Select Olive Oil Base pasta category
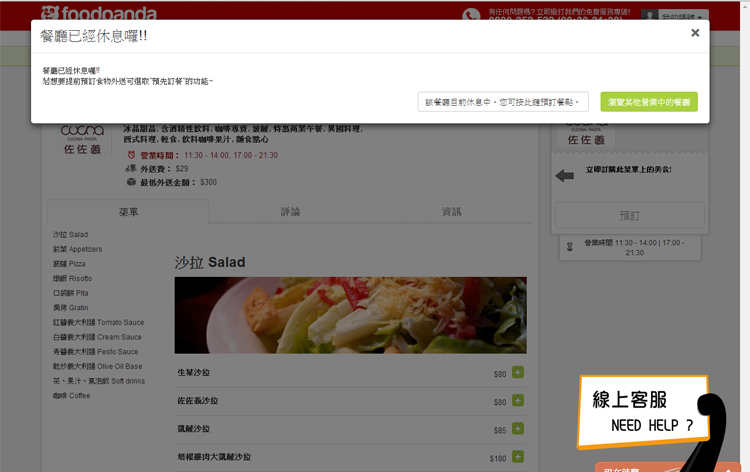The width and height of the screenshot is (750, 472). click(97, 366)
